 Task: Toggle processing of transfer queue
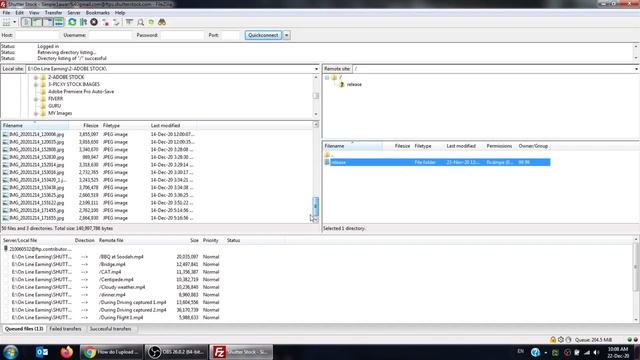pos(83,22)
